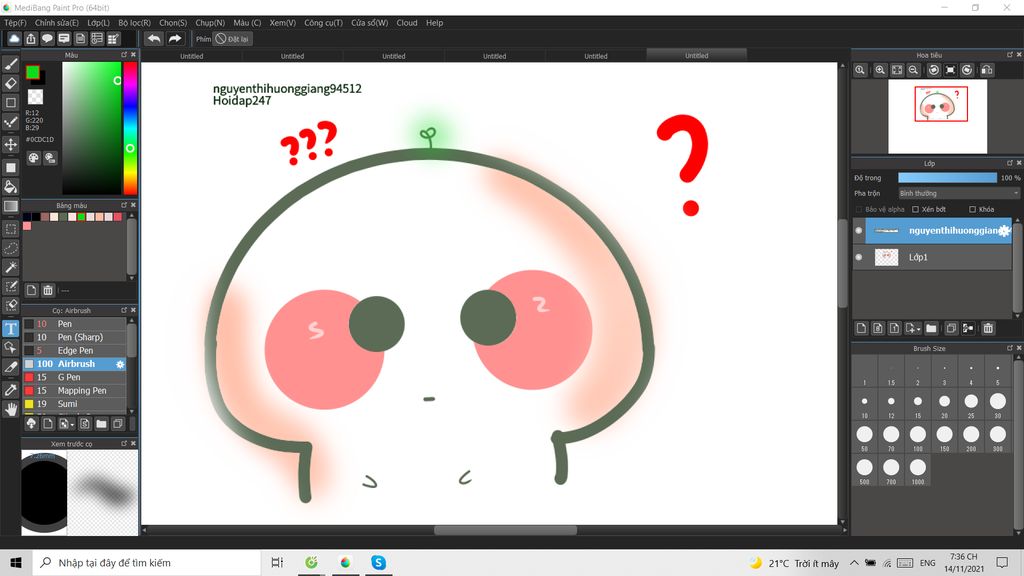Screen dimensions: 1024x576
Task: Undock the Lớp layer panel
Action: click(x=1010, y=163)
